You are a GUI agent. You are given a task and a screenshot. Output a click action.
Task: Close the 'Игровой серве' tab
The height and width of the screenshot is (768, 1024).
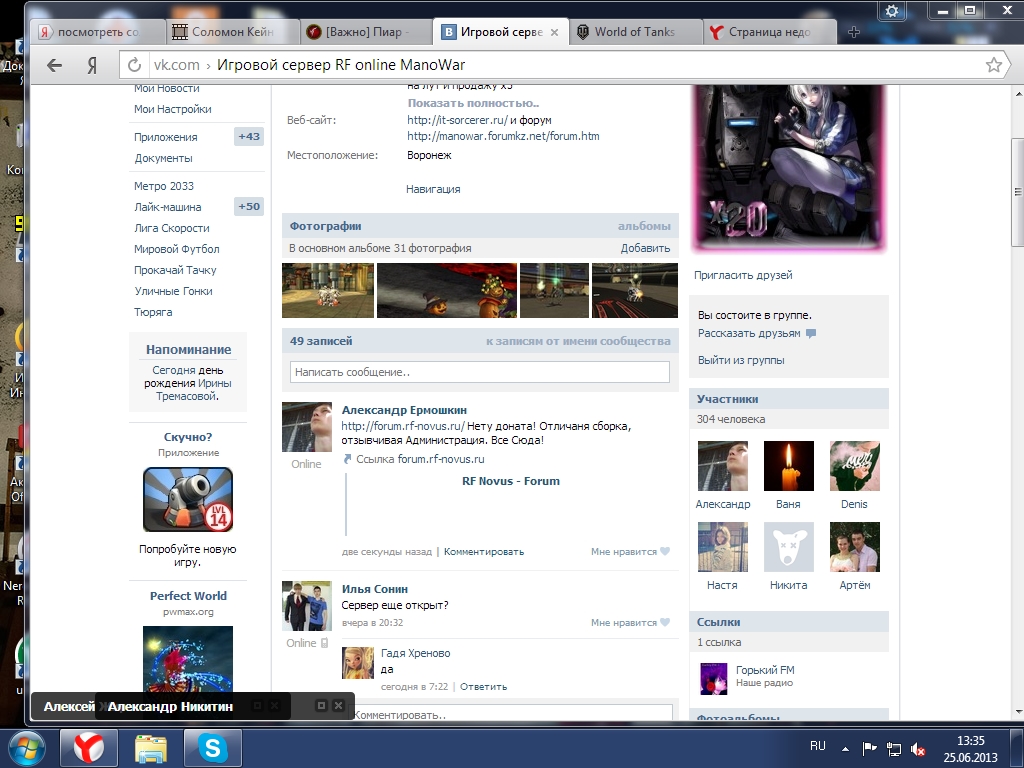(554, 32)
